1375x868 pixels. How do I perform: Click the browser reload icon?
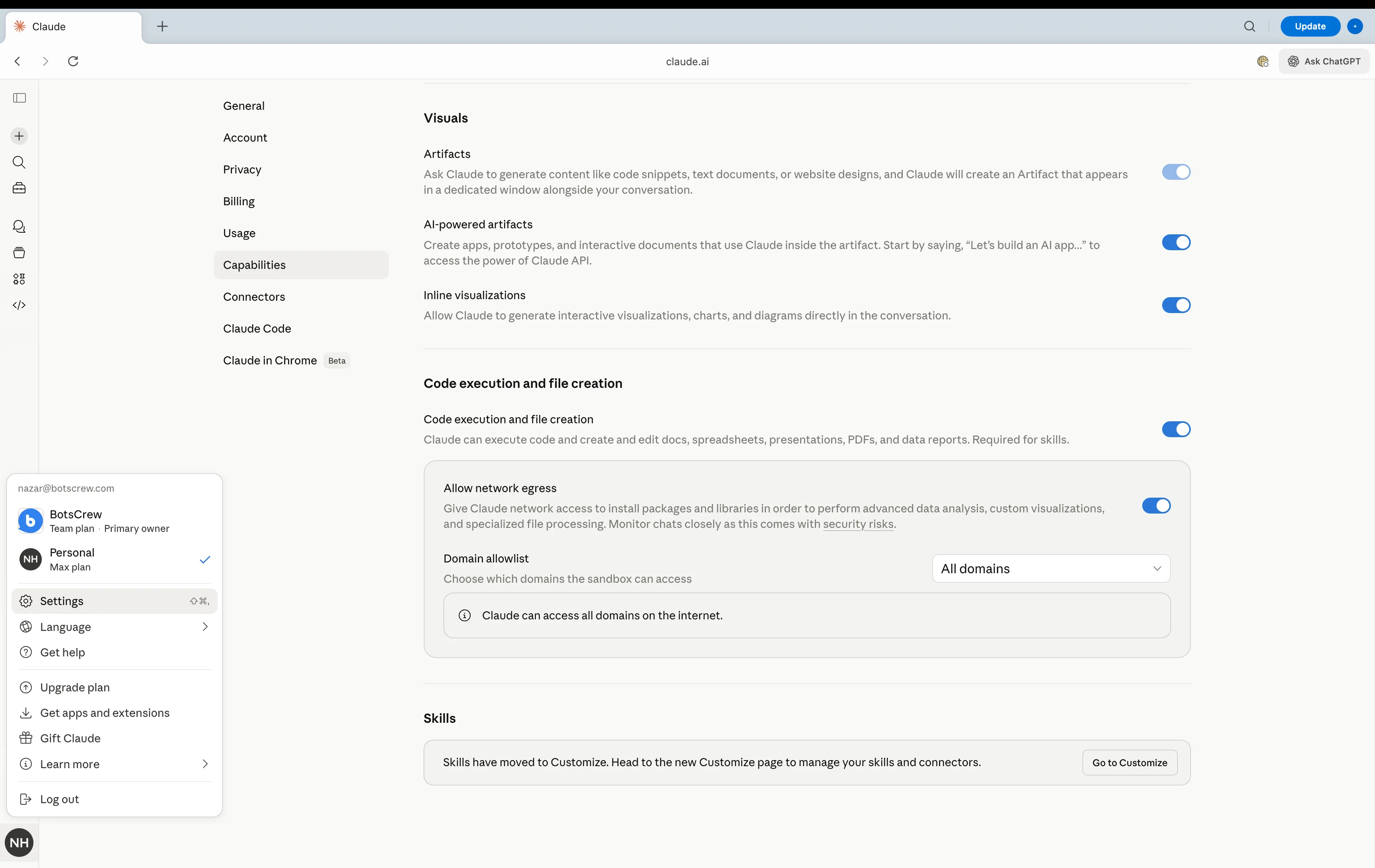(72, 61)
